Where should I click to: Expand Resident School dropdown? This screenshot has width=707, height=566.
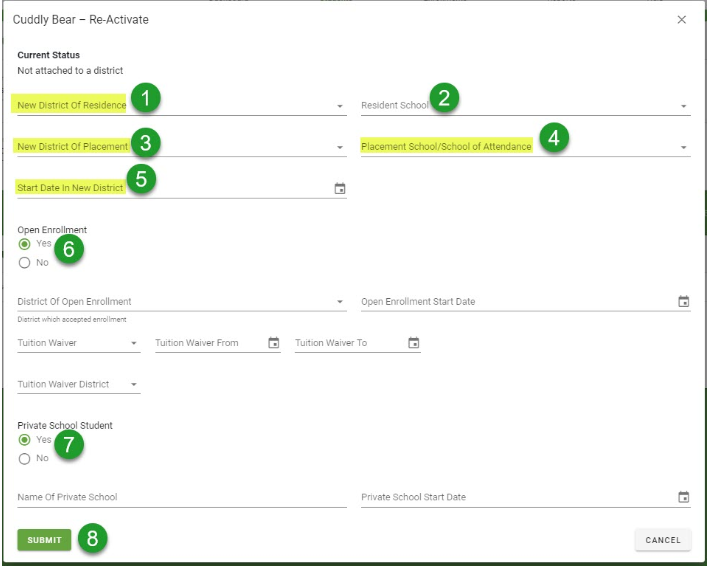pos(684,106)
